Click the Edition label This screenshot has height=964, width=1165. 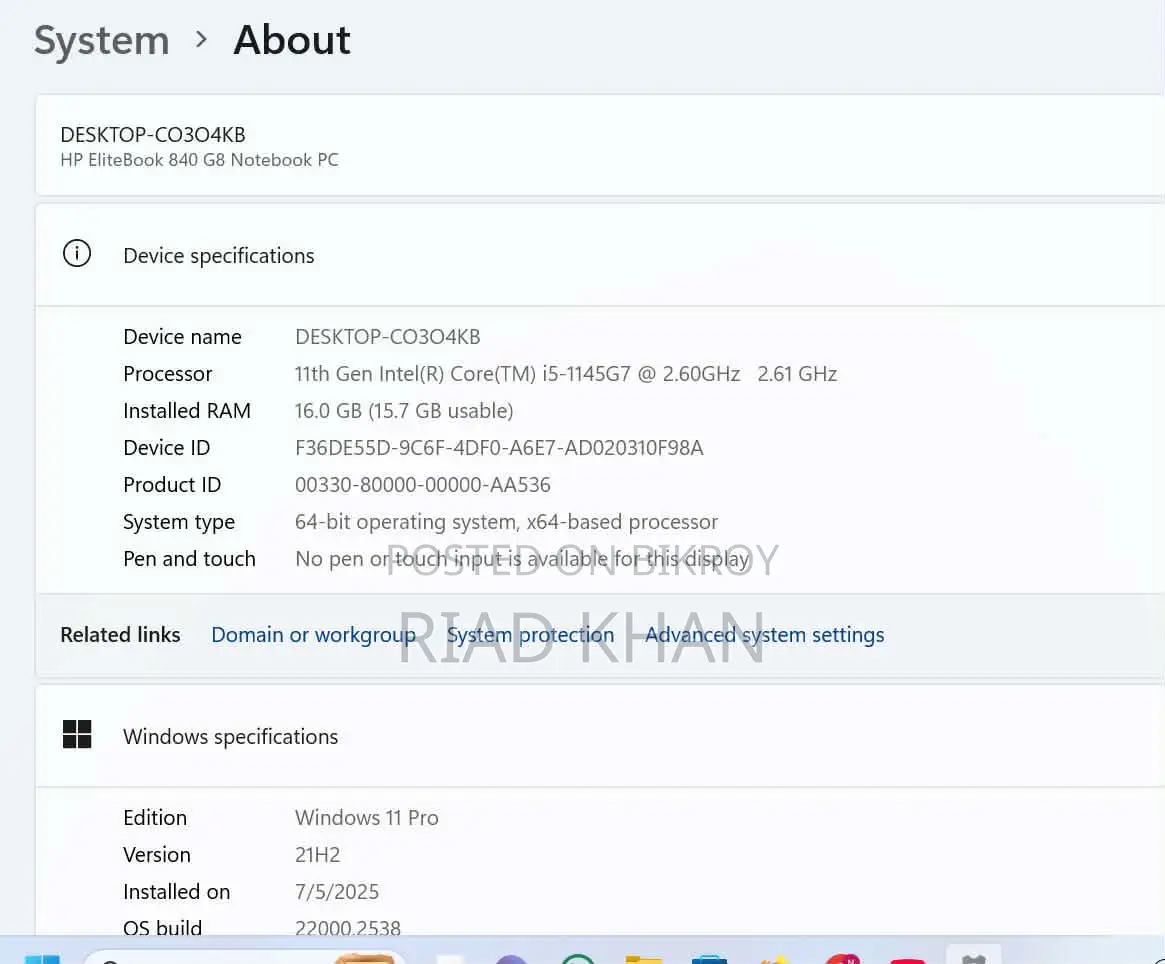coord(155,818)
